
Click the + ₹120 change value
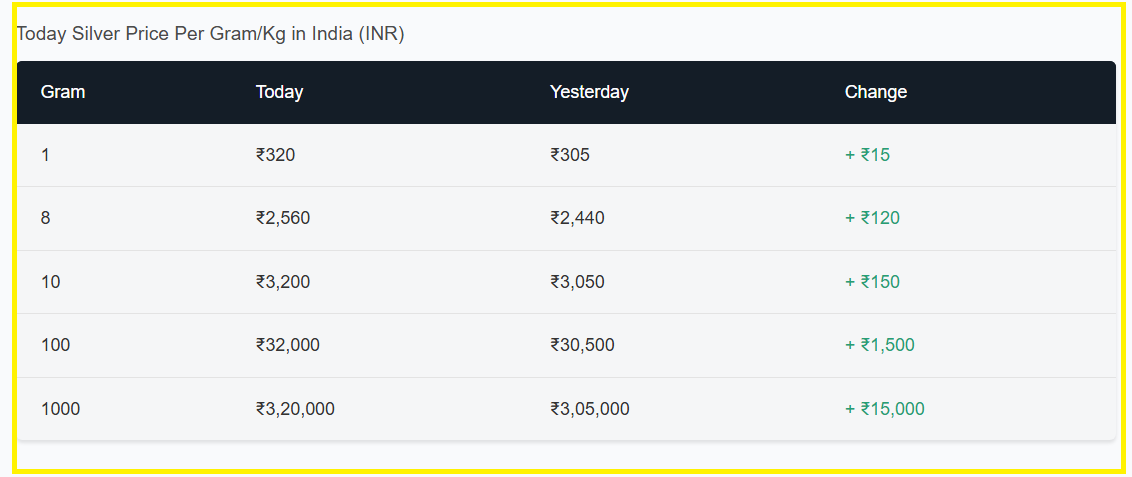click(x=872, y=218)
